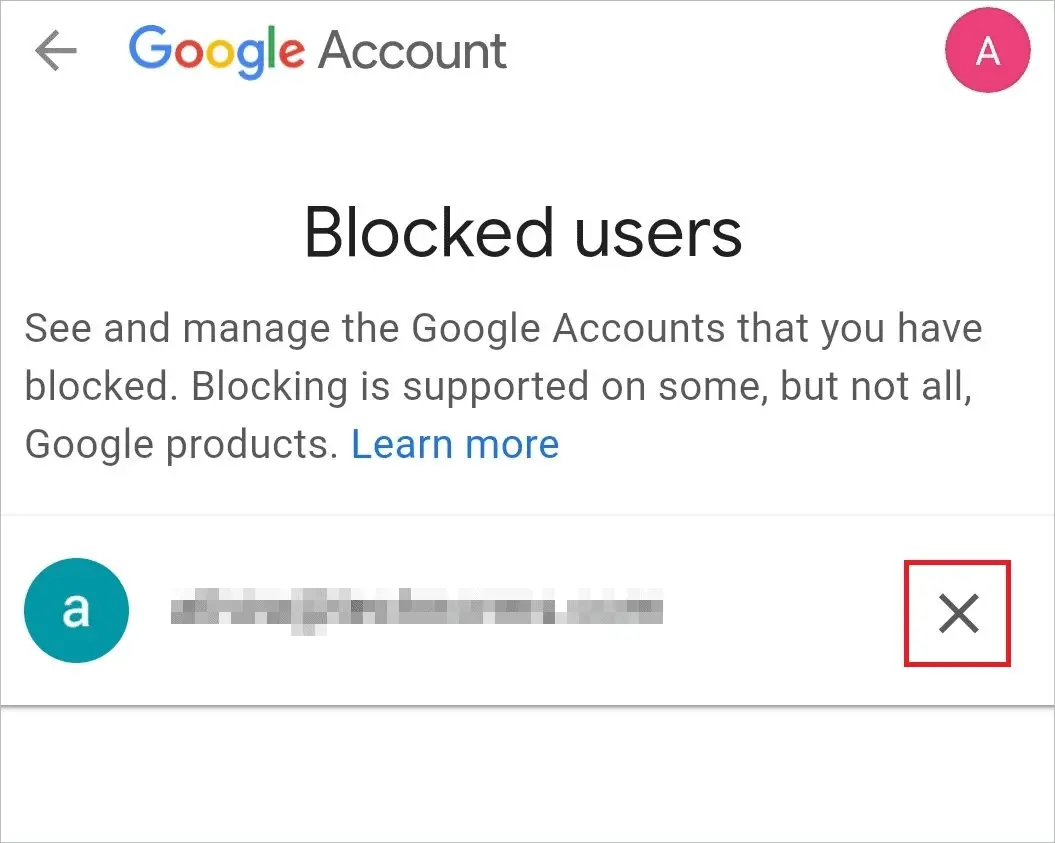Click 'Google products.' text in description
1055x843 pixels.
[x=181, y=445]
